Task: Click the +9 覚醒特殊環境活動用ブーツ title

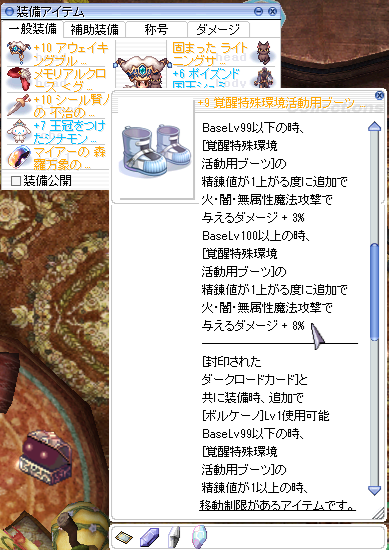Action: 281,104
